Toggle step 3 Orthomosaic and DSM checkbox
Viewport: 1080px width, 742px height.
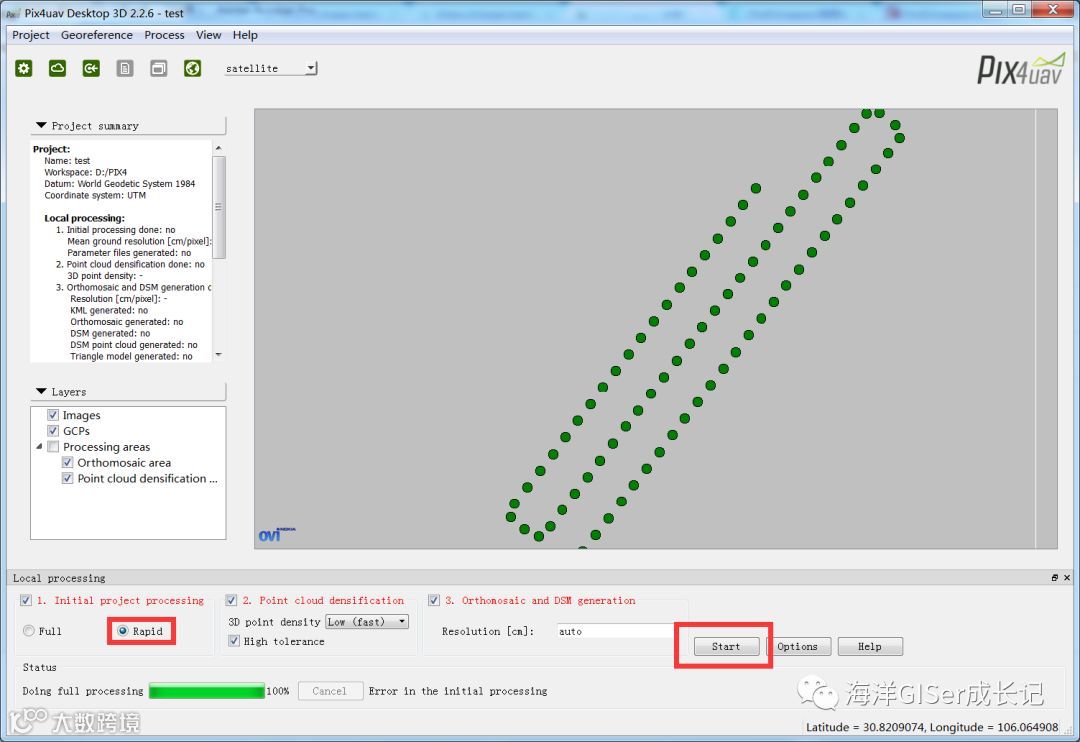(x=434, y=600)
